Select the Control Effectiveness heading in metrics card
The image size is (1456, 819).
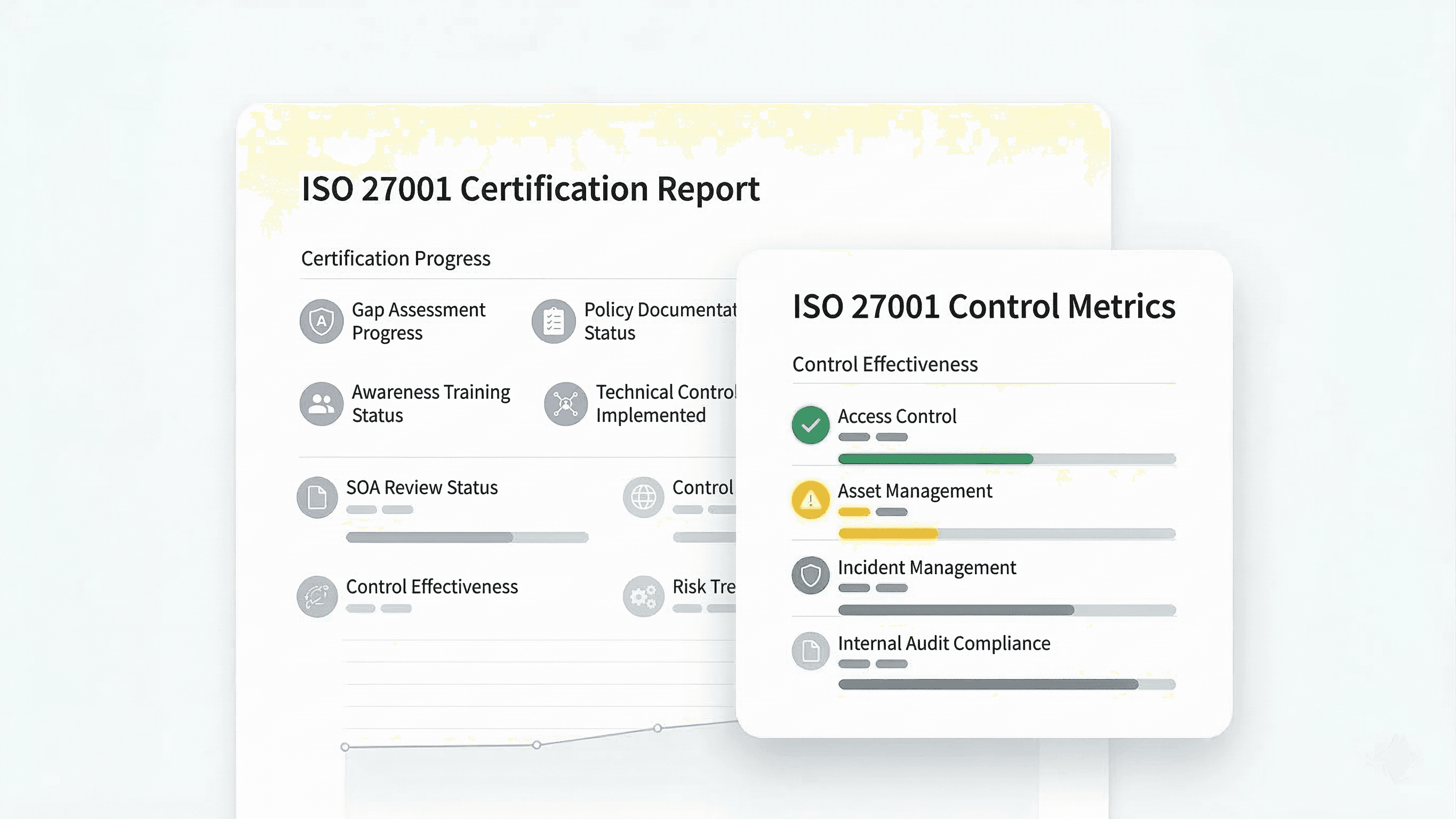click(885, 365)
